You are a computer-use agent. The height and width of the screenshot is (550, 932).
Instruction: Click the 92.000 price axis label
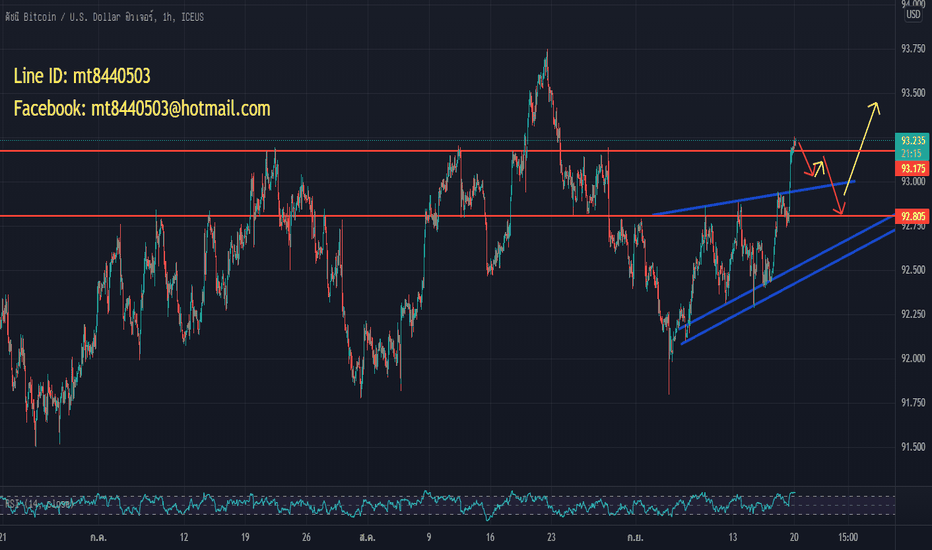(913, 359)
